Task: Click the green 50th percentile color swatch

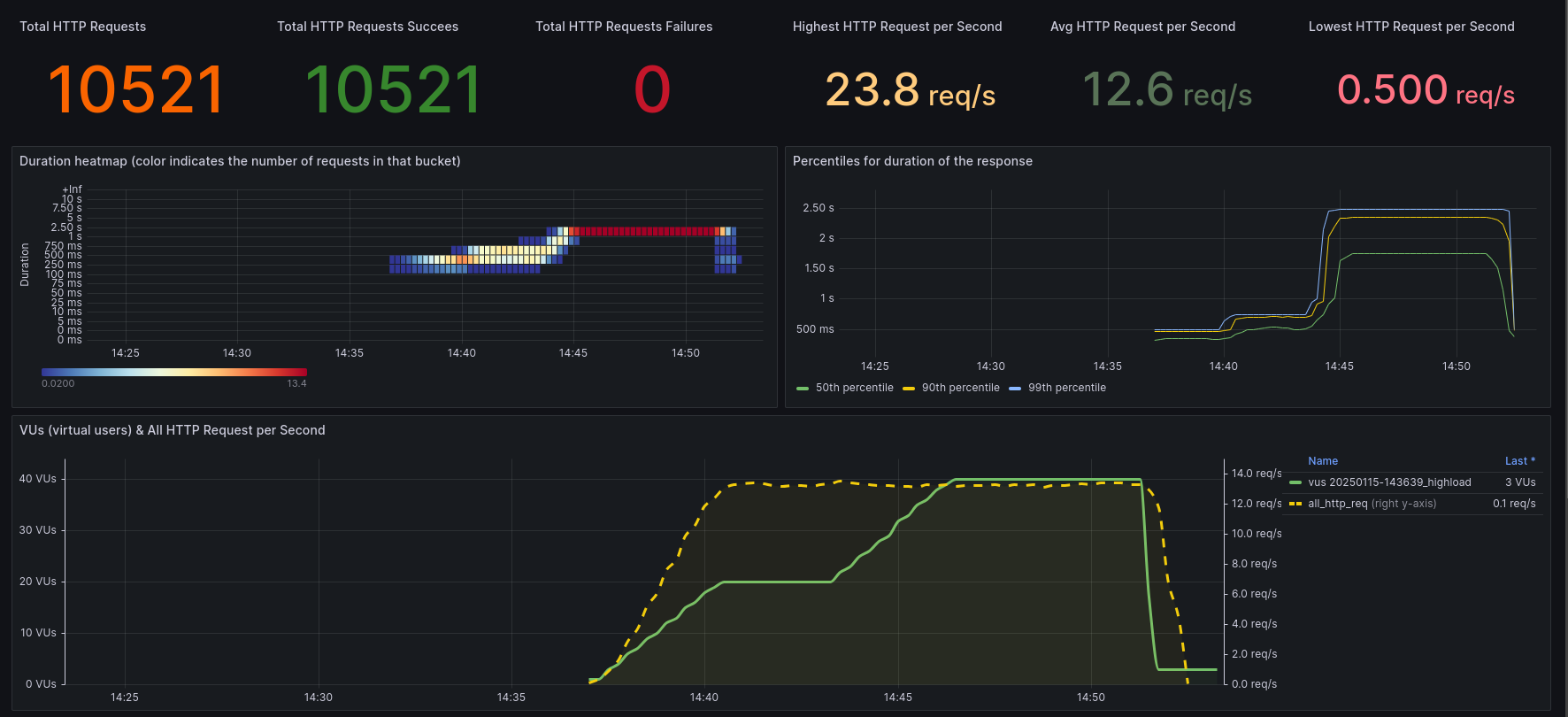Action: pyautogui.click(x=803, y=389)
